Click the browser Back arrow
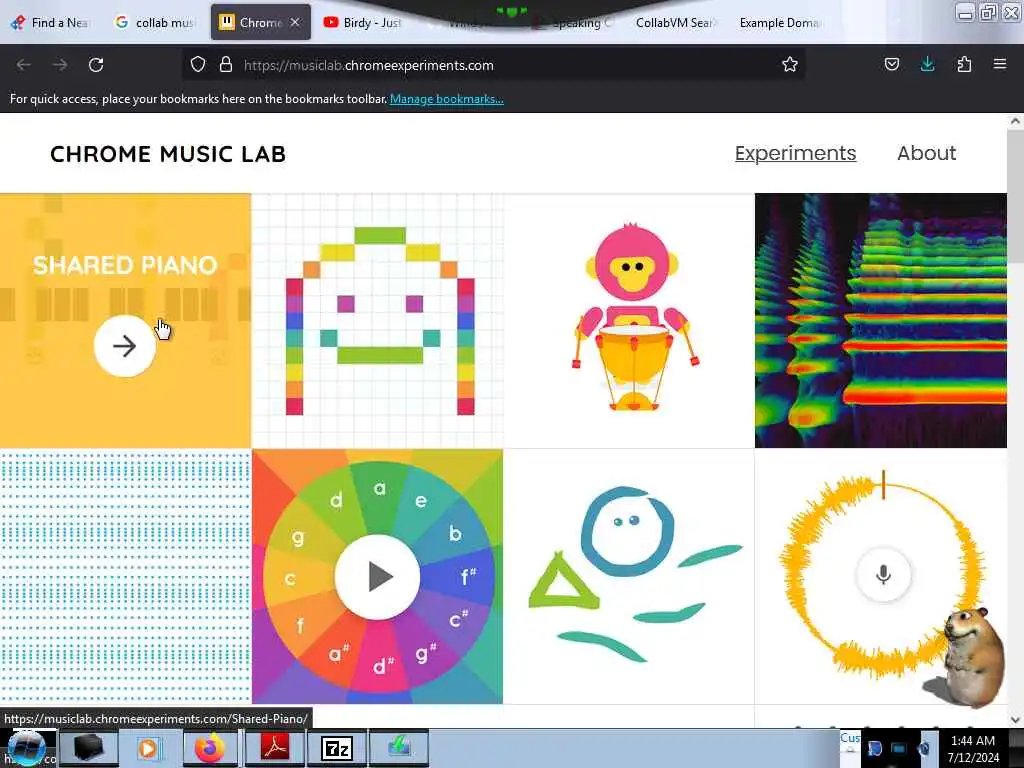 [24, 65]
